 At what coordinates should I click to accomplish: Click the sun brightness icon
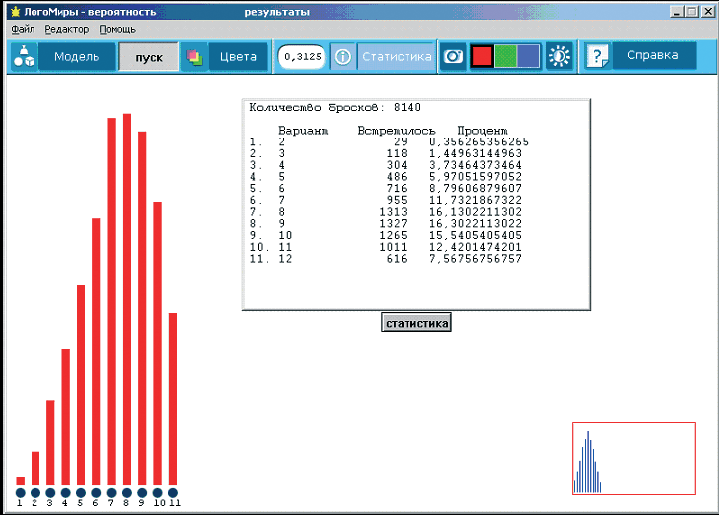pos(559,57)
